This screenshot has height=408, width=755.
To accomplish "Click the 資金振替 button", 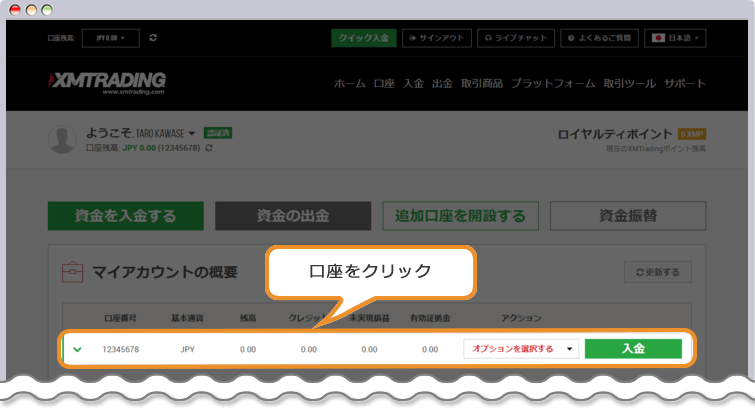I will [x=628, y=216].
